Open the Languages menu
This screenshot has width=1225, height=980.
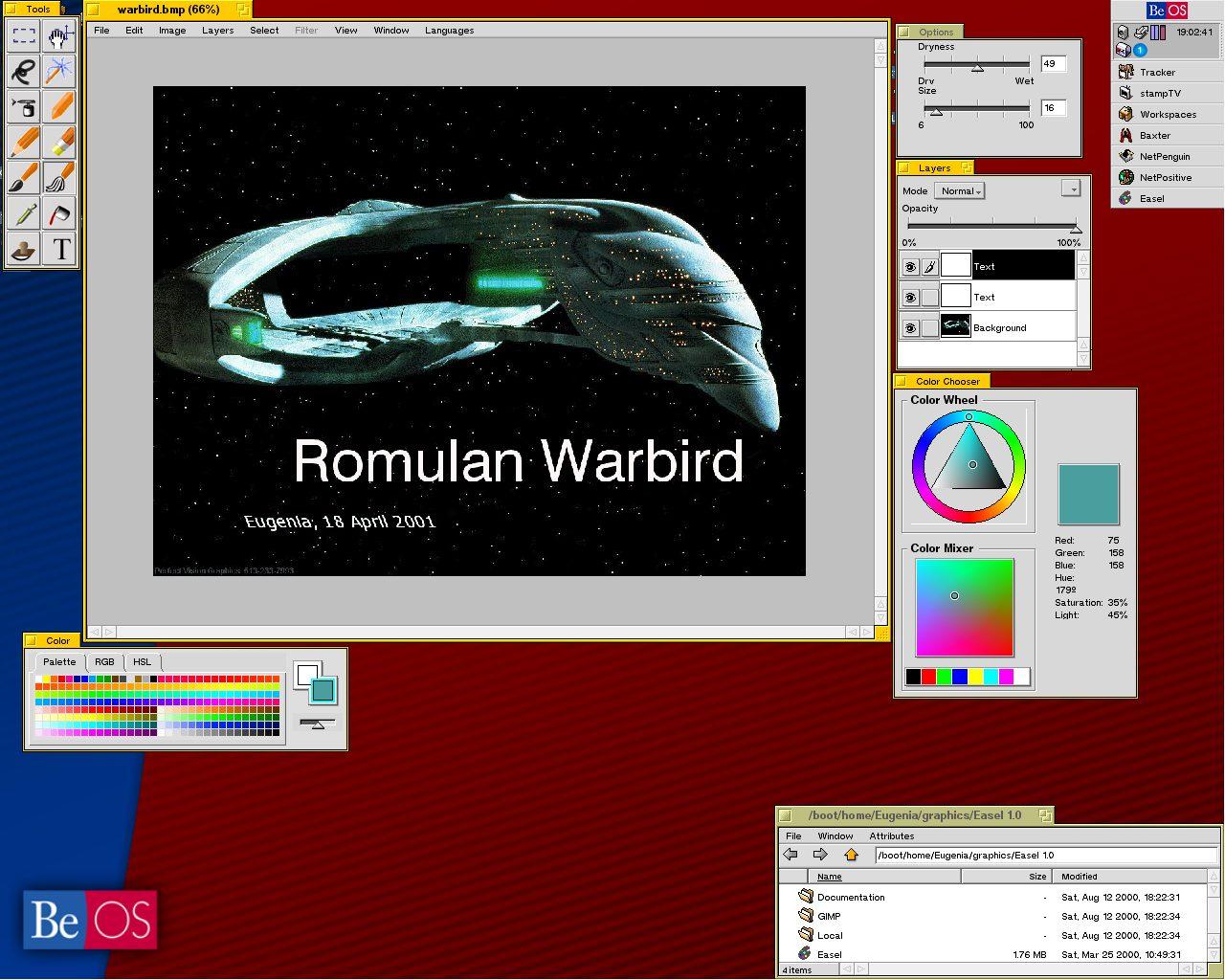pos(449,30)
